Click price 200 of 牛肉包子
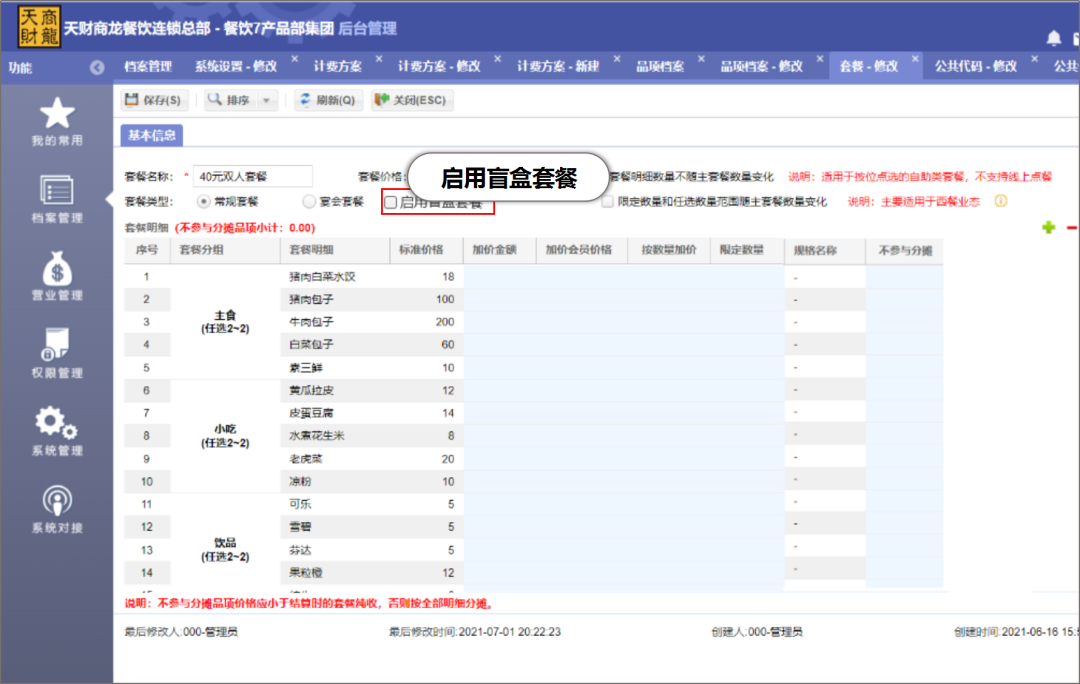The height and width of the screenshot is (684, 1080). click(x=445, y=322)
